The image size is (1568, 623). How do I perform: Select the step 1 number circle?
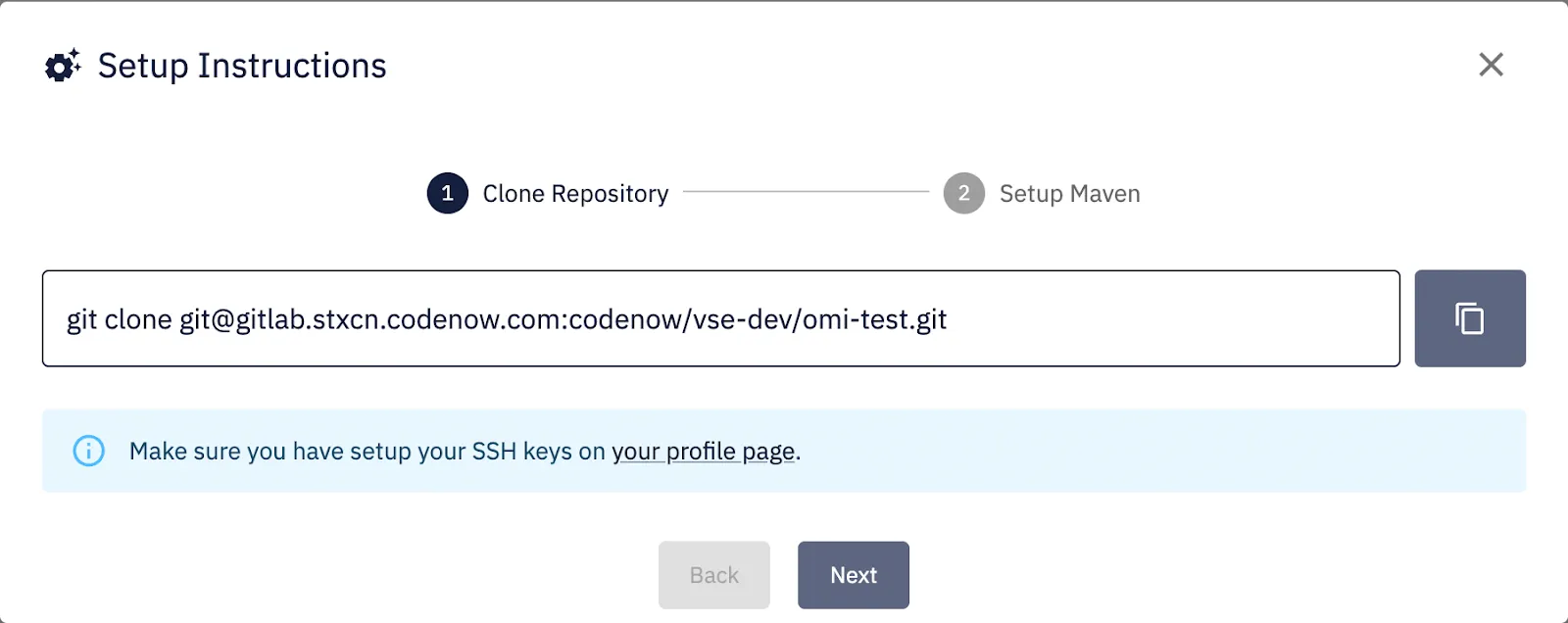click(x=448, y=193)
